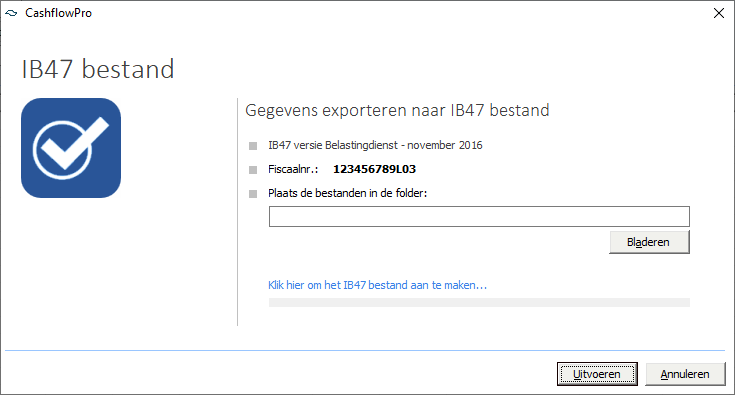735x395 pixels.
Task: Cancel the dialog with Annuleren
Action: (x=685, y=374)
